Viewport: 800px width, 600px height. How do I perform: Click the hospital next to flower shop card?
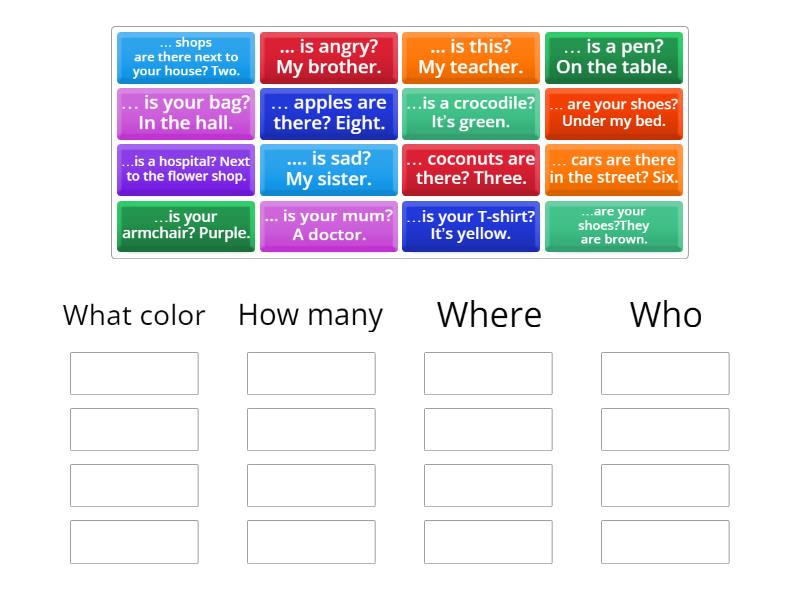(x=185, y=169)
